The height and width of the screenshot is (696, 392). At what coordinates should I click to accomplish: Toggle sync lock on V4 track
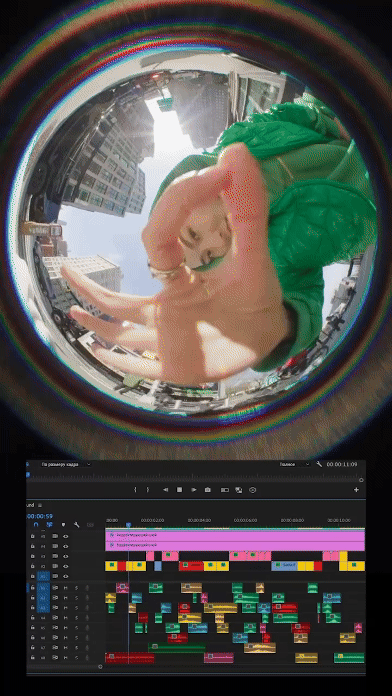pyautogui.click(x=55, y=546)
